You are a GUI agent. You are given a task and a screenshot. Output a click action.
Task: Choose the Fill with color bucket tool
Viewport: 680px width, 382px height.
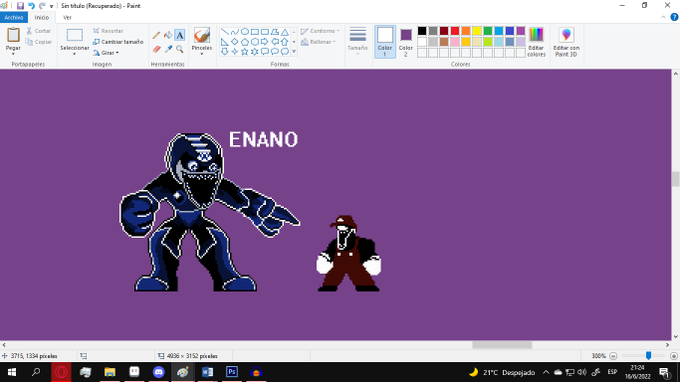[x=168, y=36]
